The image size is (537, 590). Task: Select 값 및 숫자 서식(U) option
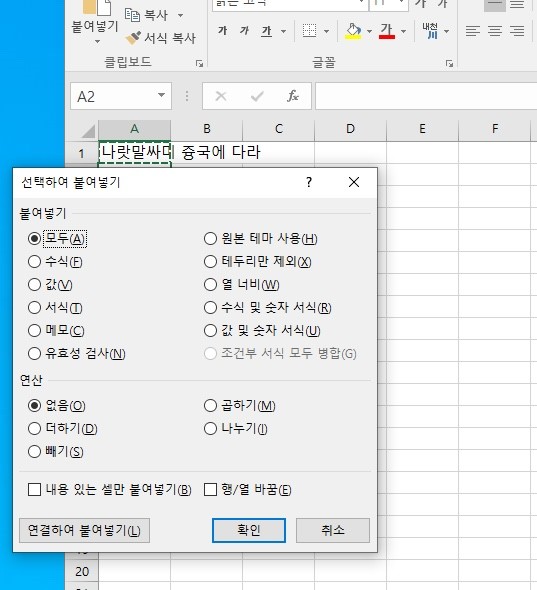tap(262, 331)
